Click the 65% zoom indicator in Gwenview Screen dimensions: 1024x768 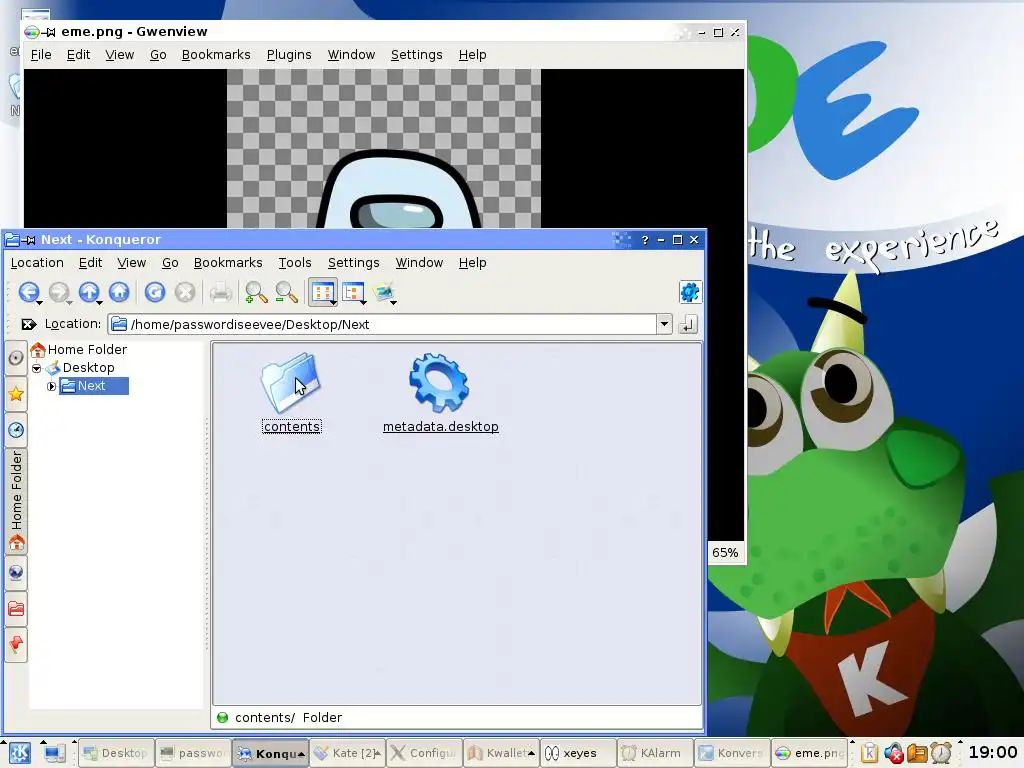(725, 552)
